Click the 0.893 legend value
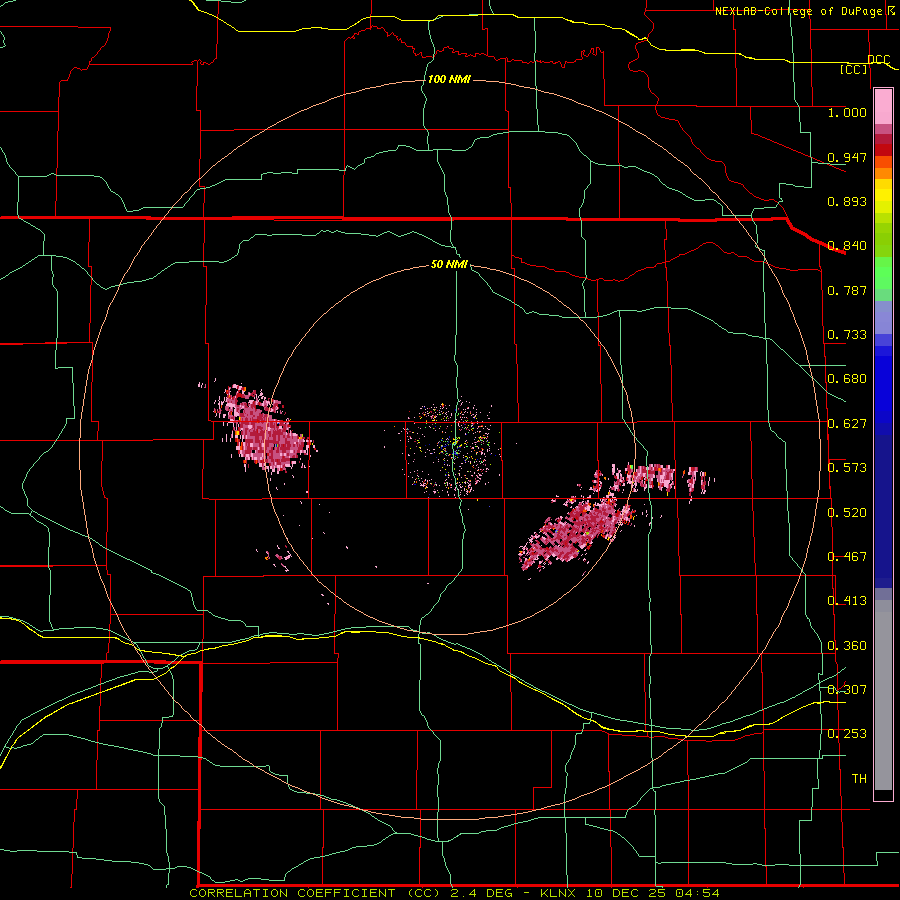 [x=847, y=201]
